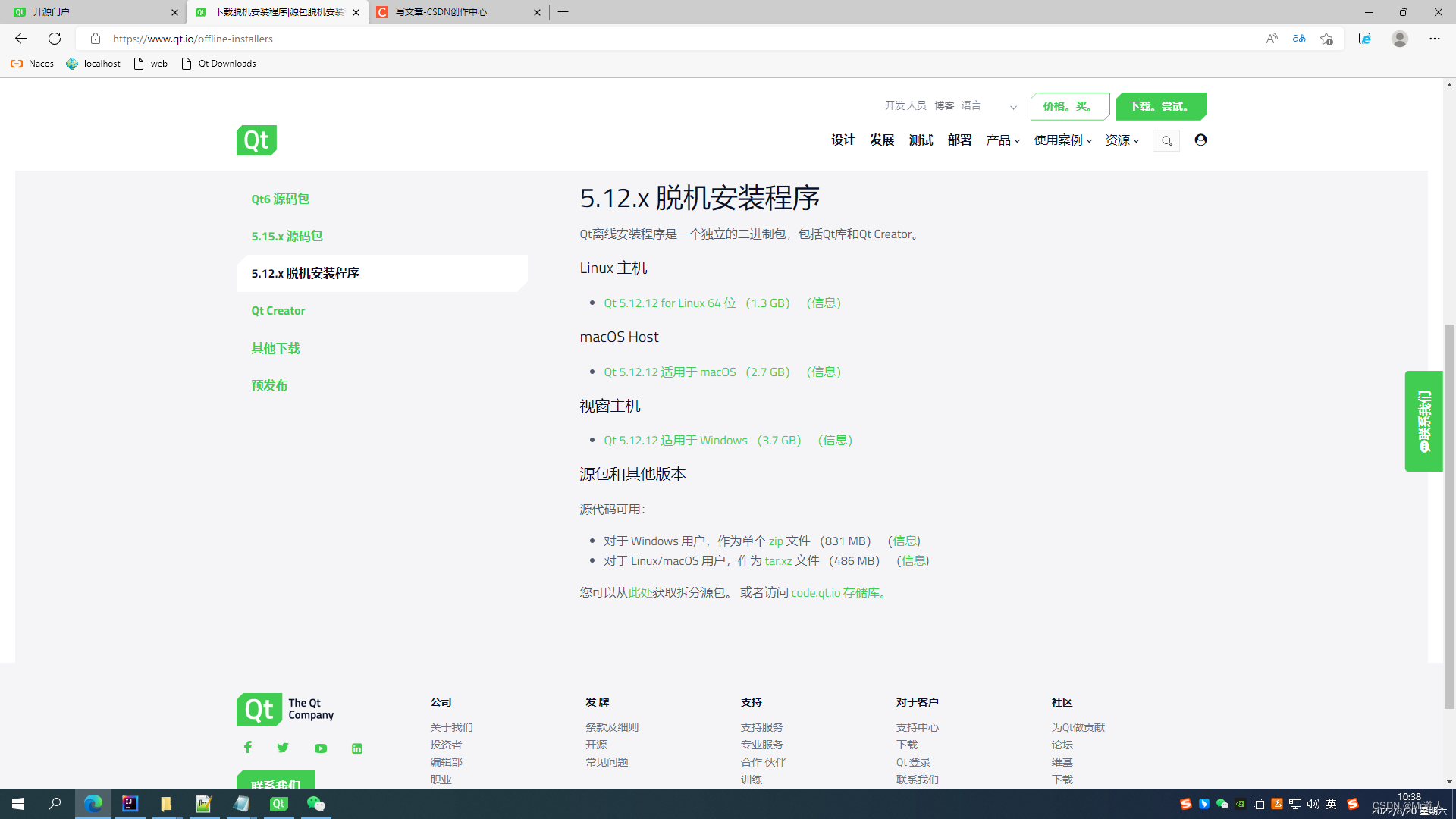Open WeChat from the Windows taskbar
Image resolution: width=1456 pixels, height=819 pixels.
click(x=315, y=804)
